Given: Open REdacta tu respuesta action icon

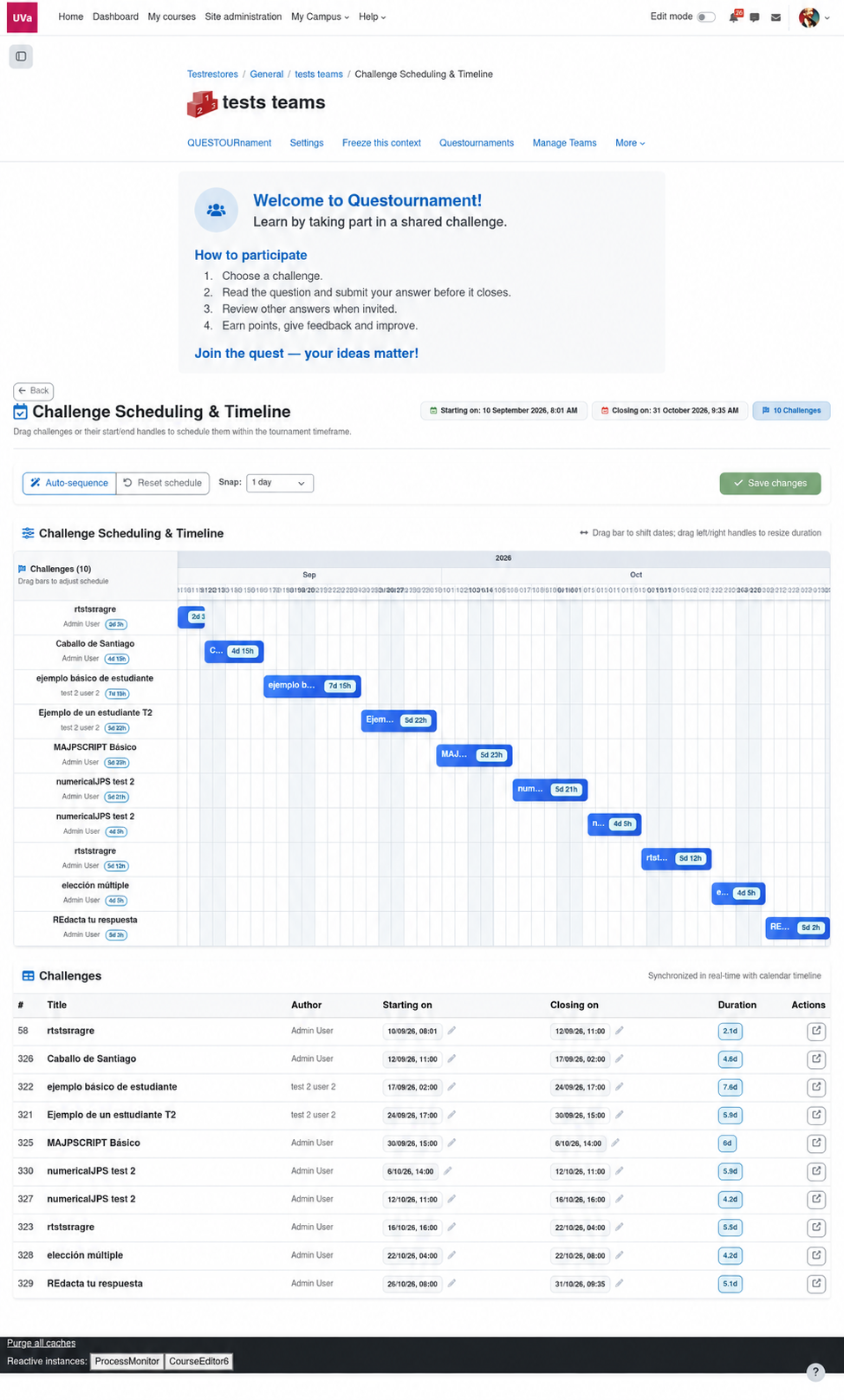Looking at the screenshot, I should (x=816, y=1283).
